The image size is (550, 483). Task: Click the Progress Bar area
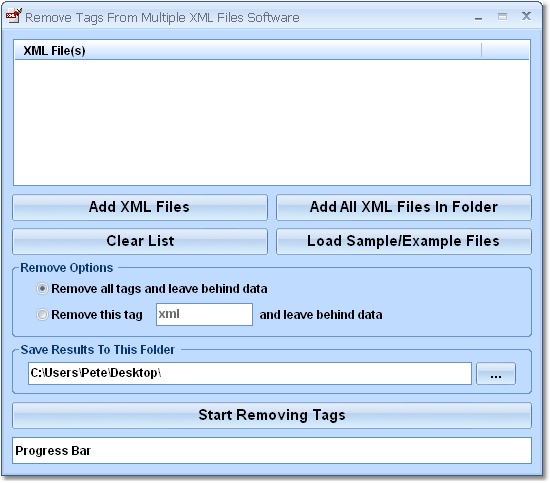tap(272, 450)
